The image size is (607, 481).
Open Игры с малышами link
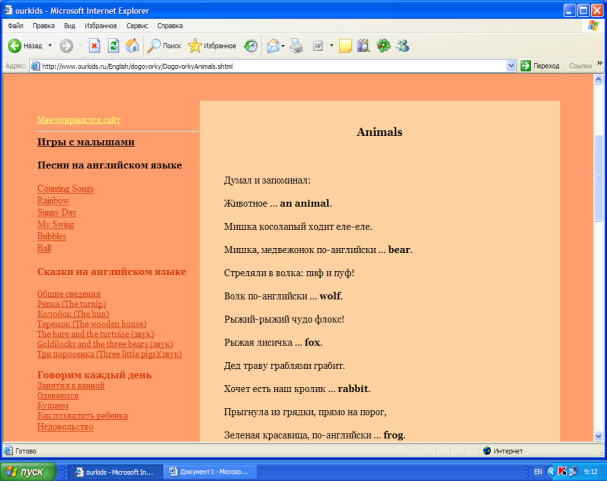(x=86, y=142)
